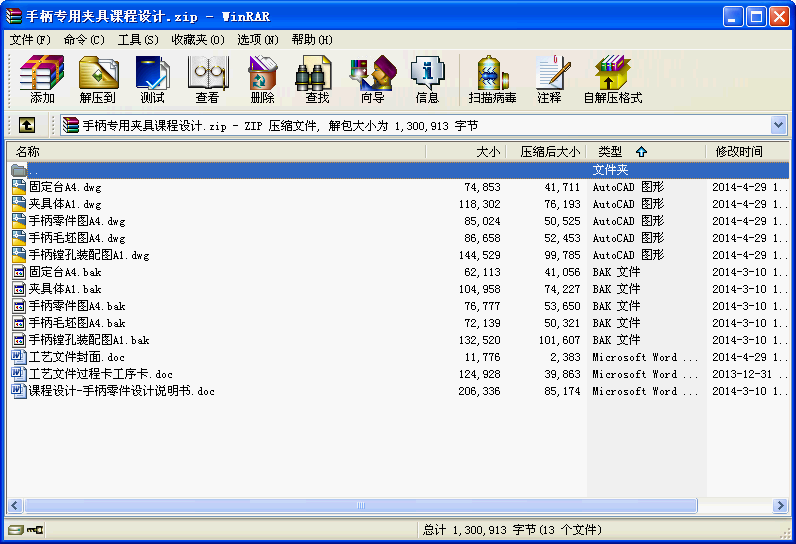
Task: Click the 解压到 (Extract To) icon
Action: (x=98, y=79)
